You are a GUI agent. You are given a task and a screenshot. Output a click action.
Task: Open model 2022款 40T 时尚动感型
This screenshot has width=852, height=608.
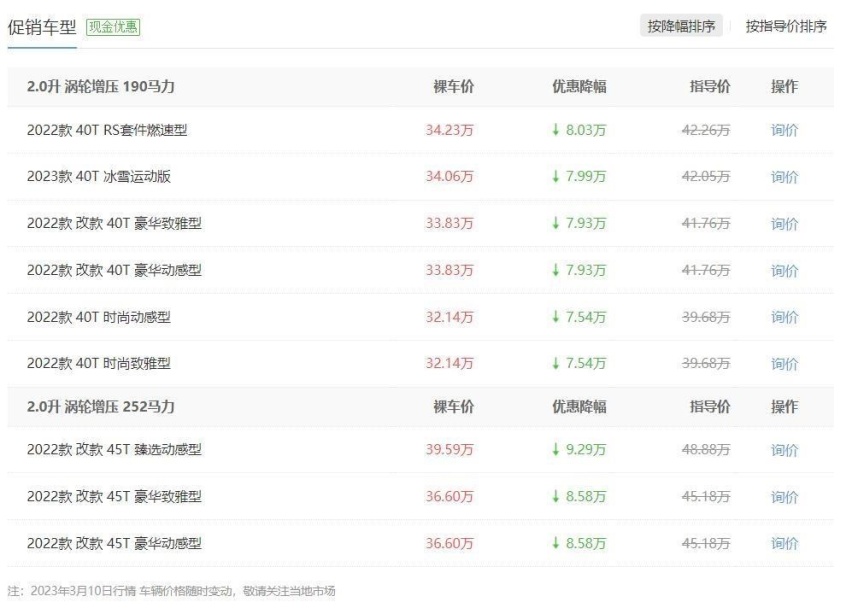pos(99,317)
